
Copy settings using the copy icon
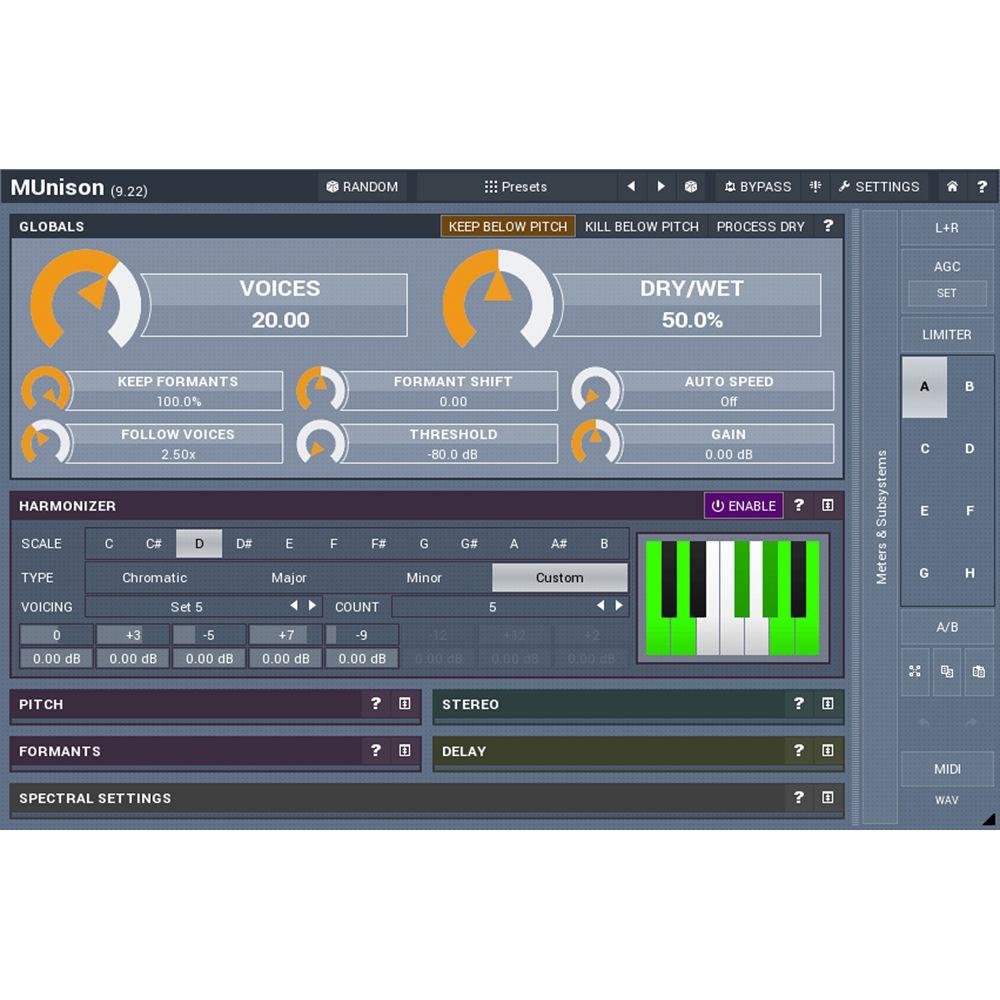pos(947,672)
